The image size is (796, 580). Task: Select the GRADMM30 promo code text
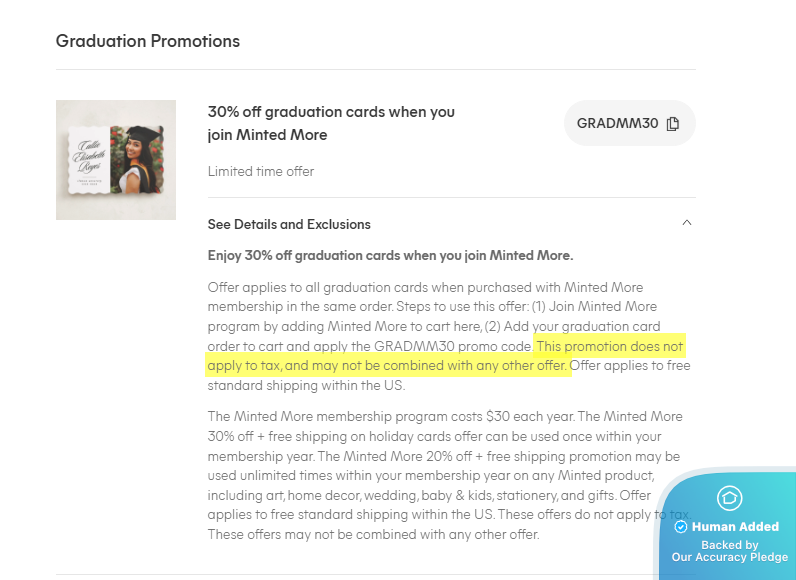pyautogui.click(x=617, y=124)
